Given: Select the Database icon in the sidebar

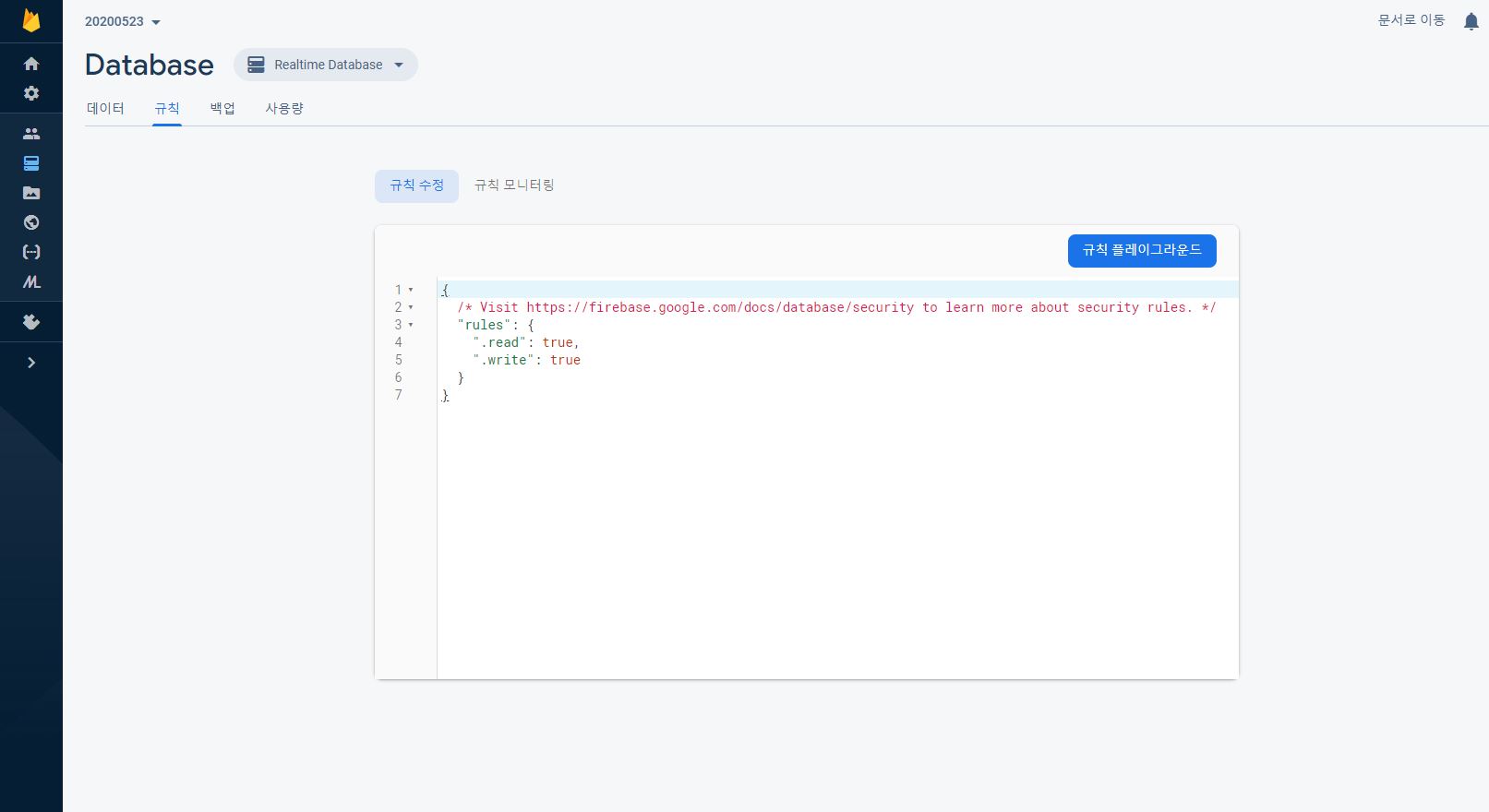Looking at the screenshot, I should 31,163.
